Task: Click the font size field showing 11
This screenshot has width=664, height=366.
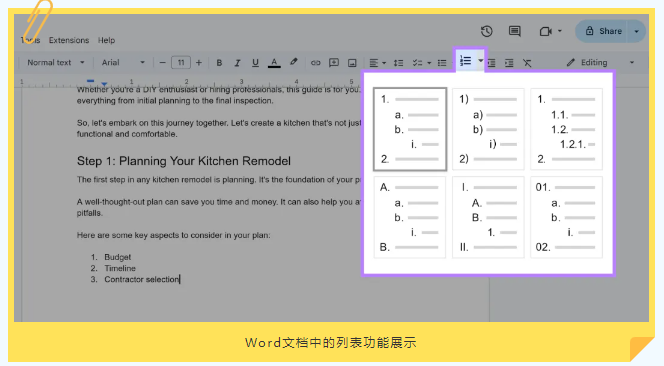Action: [181, 63]
